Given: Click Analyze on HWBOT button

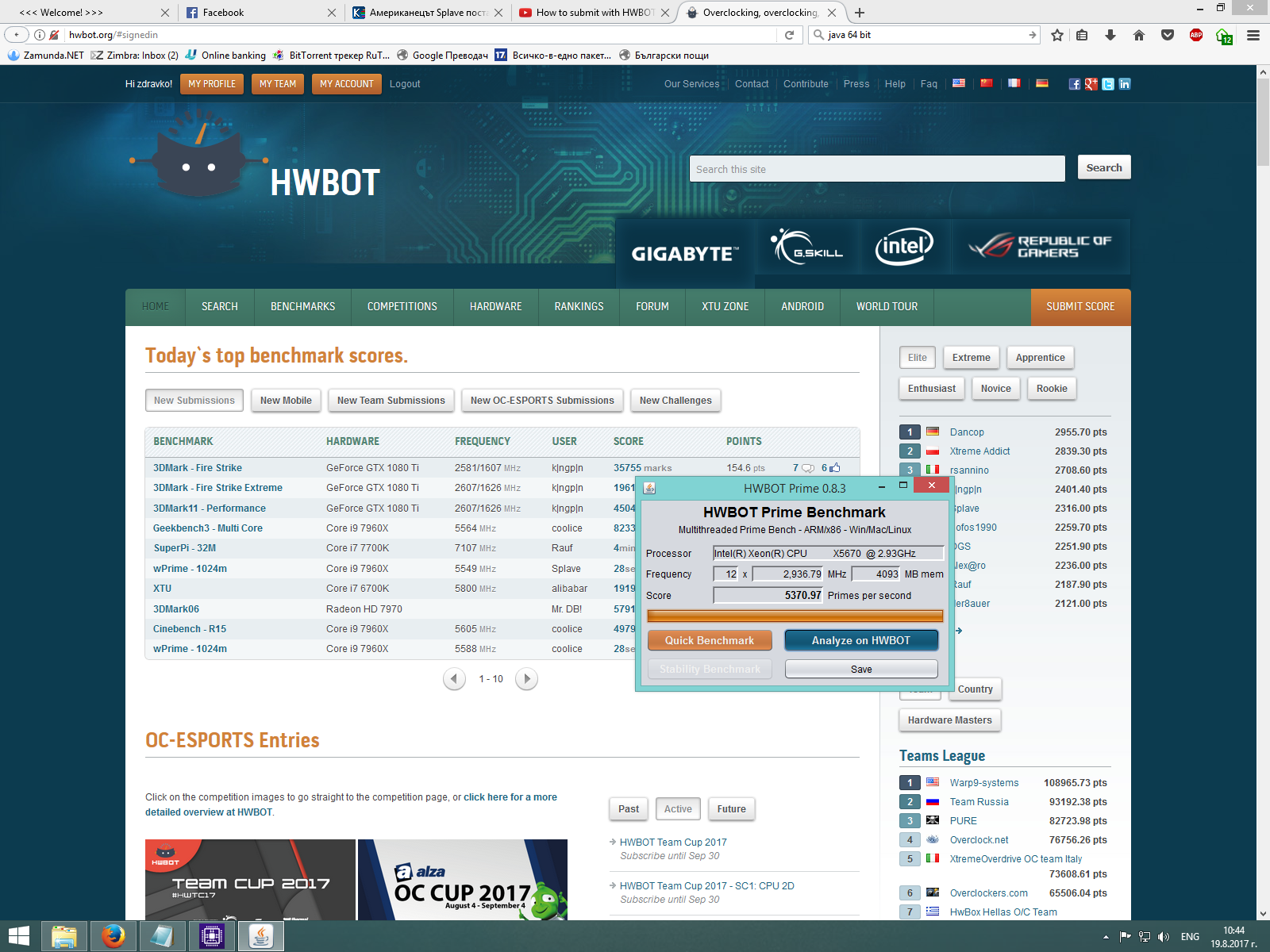Looking at the screenshot, I should click(x=861, y=640).
